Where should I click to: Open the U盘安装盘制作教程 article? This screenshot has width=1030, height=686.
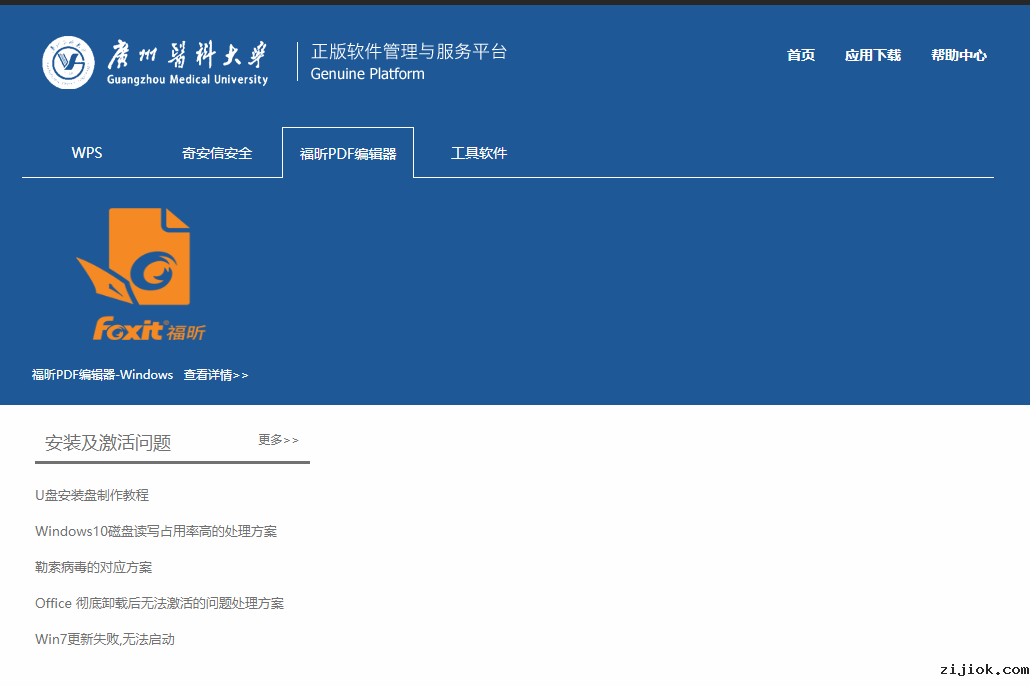pos(92,495)
